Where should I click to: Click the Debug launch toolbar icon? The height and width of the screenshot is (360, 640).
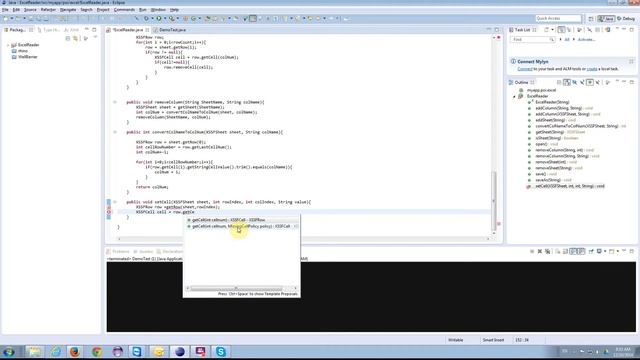coord(146,18)
